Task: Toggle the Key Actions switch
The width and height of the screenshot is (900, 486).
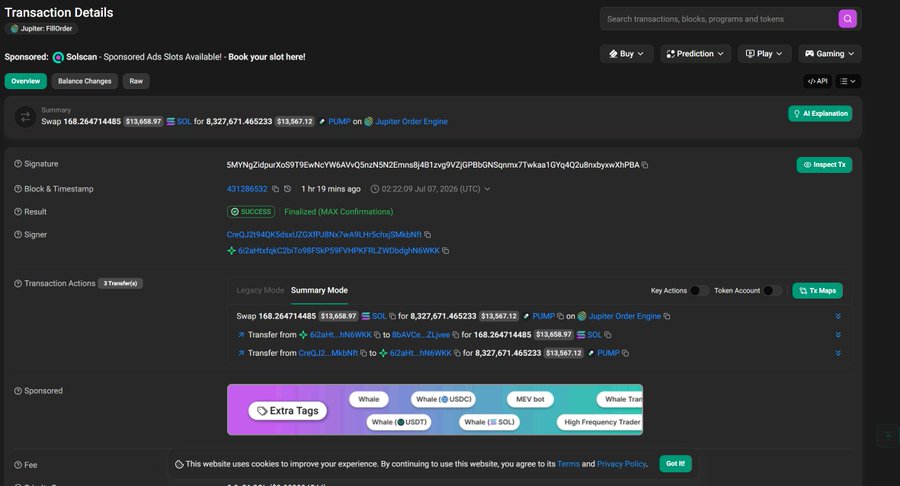Action: pyautogui.click(x=699, y=291)
